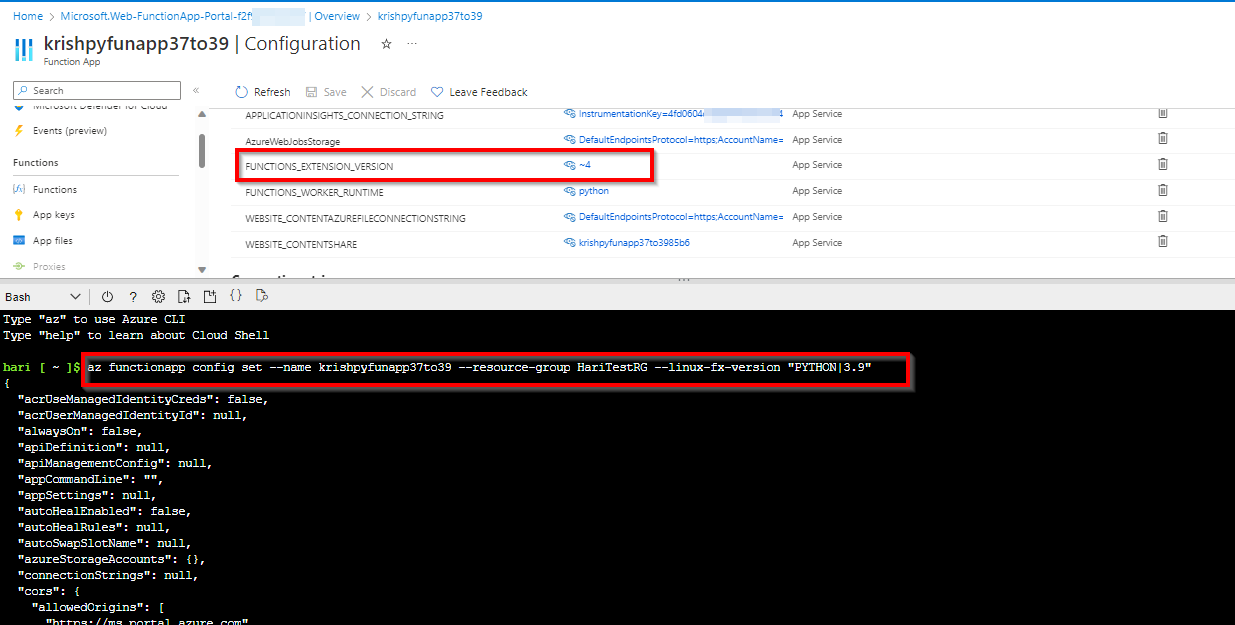The height and width of the screenshot is (625, 1235).
Task: Delete the WEBSITE_CONTENTAZUREFILECONNECTIONSTRING setting
Action: point(1163,216)
